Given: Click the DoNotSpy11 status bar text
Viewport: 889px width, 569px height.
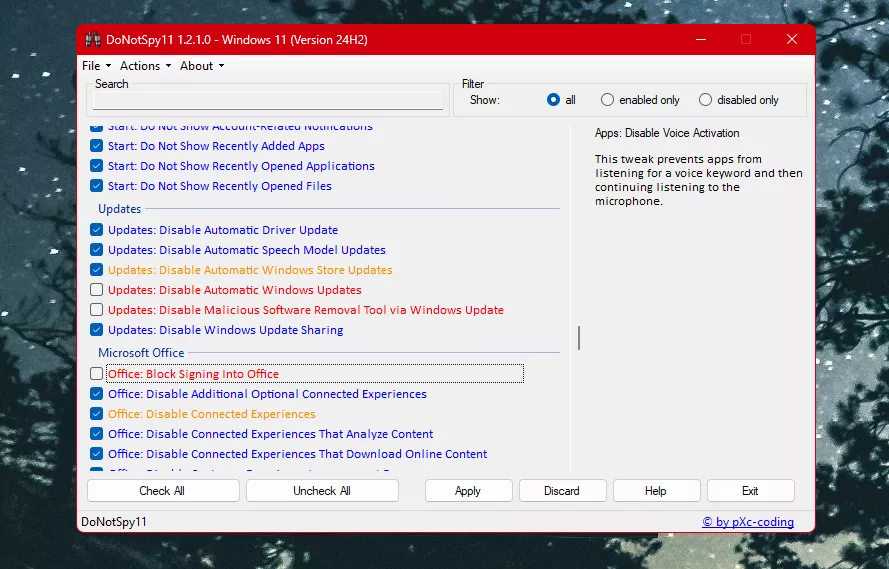Looking at the screenshot, I should (x=114, y=522).
